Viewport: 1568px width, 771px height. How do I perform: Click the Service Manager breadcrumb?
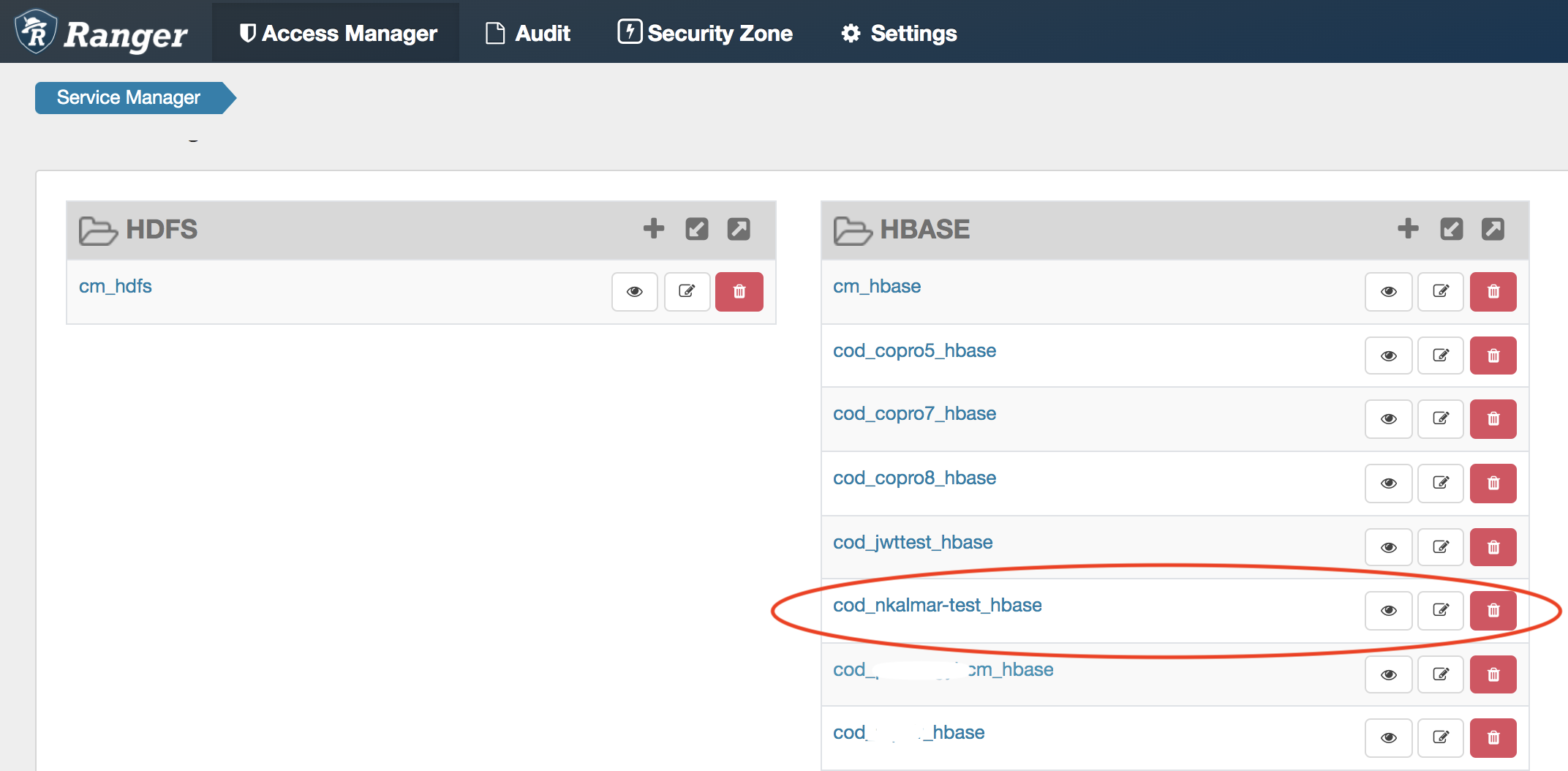pyautogui.click(x=129, y=97)
